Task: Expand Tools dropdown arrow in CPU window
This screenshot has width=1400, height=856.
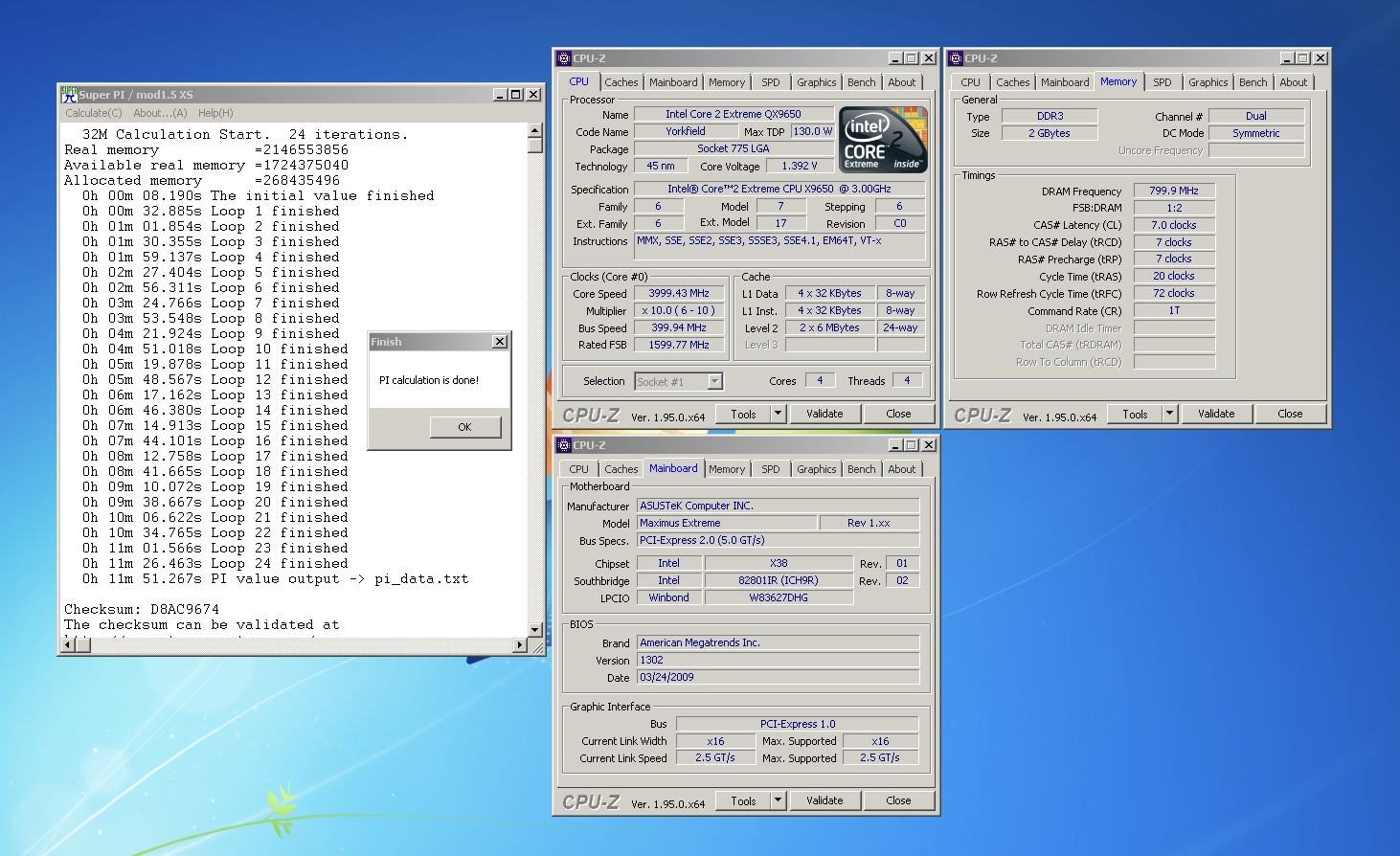Action: [x=778, y=414]
